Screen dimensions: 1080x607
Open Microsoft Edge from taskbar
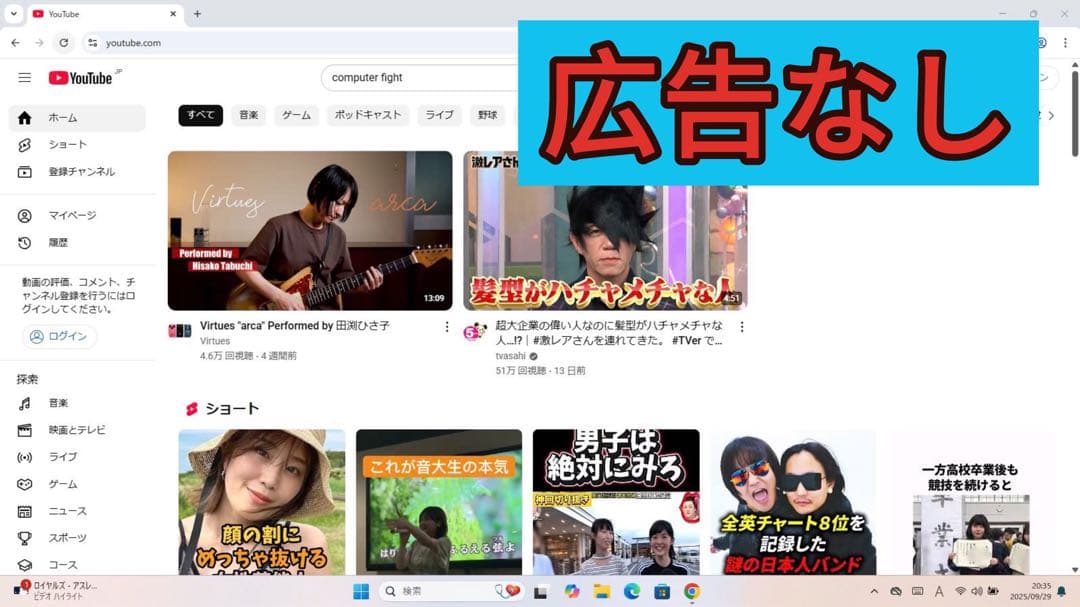632,591
